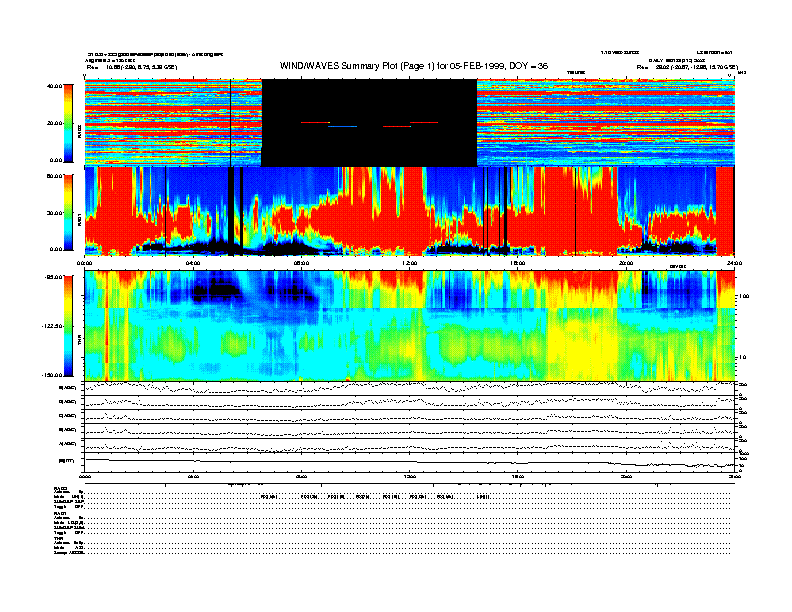Click the RAD1 vertical axis label
This screenshot has height=612, width=792.
coord(80,219)
